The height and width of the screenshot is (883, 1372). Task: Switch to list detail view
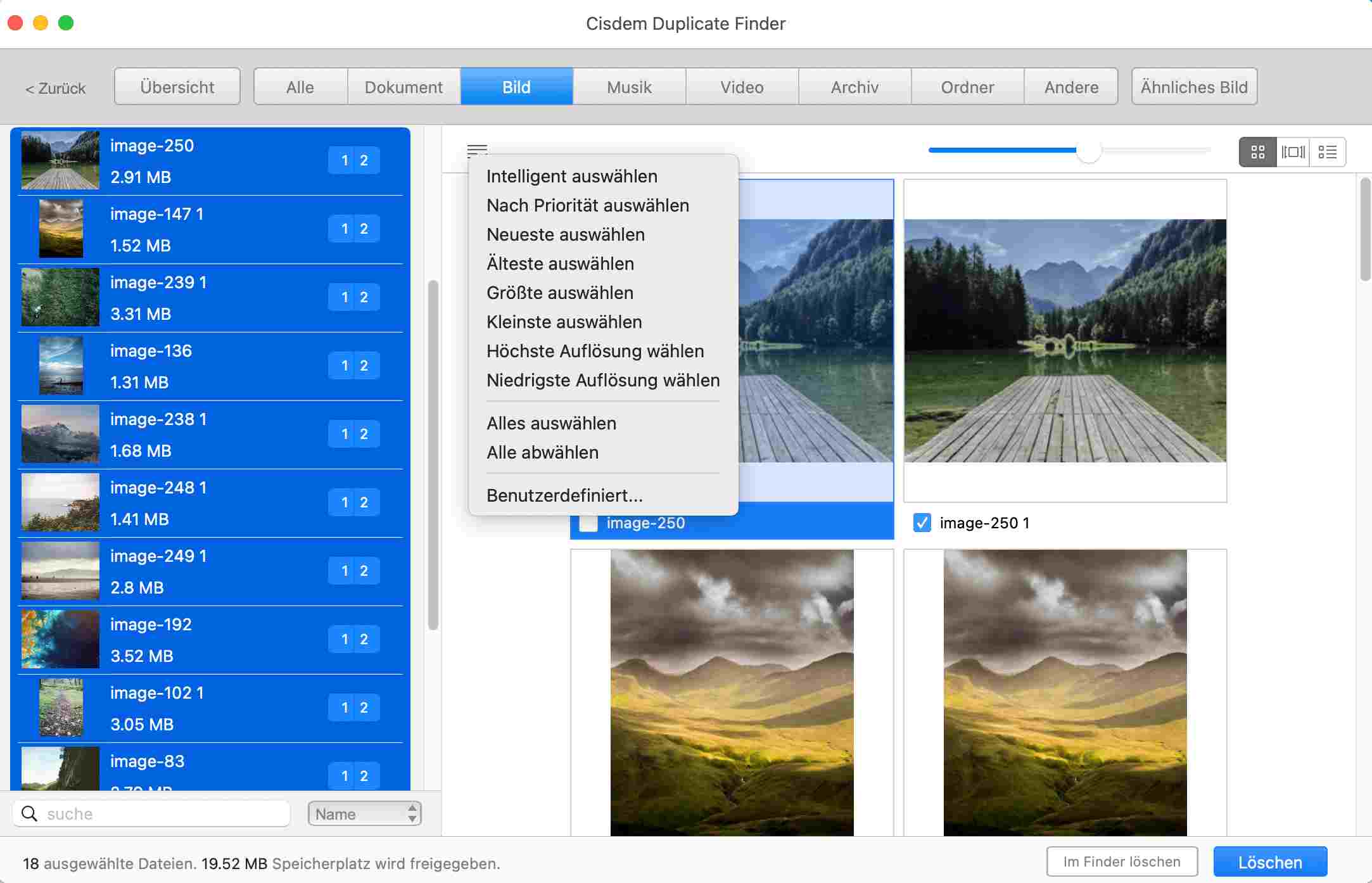1328,152
